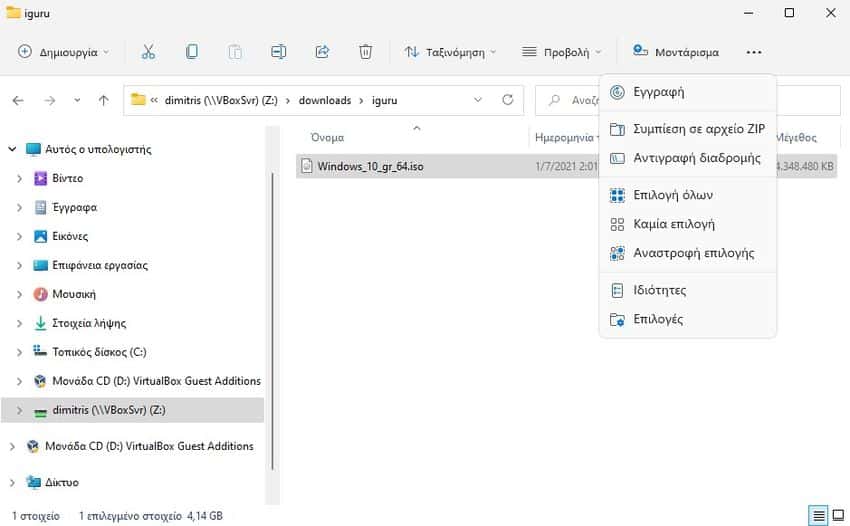This screenshot has height=526, width=850.
Task: Expand the Επιφάνεια εργασίας tree node
Action: [x=19, y=265]
